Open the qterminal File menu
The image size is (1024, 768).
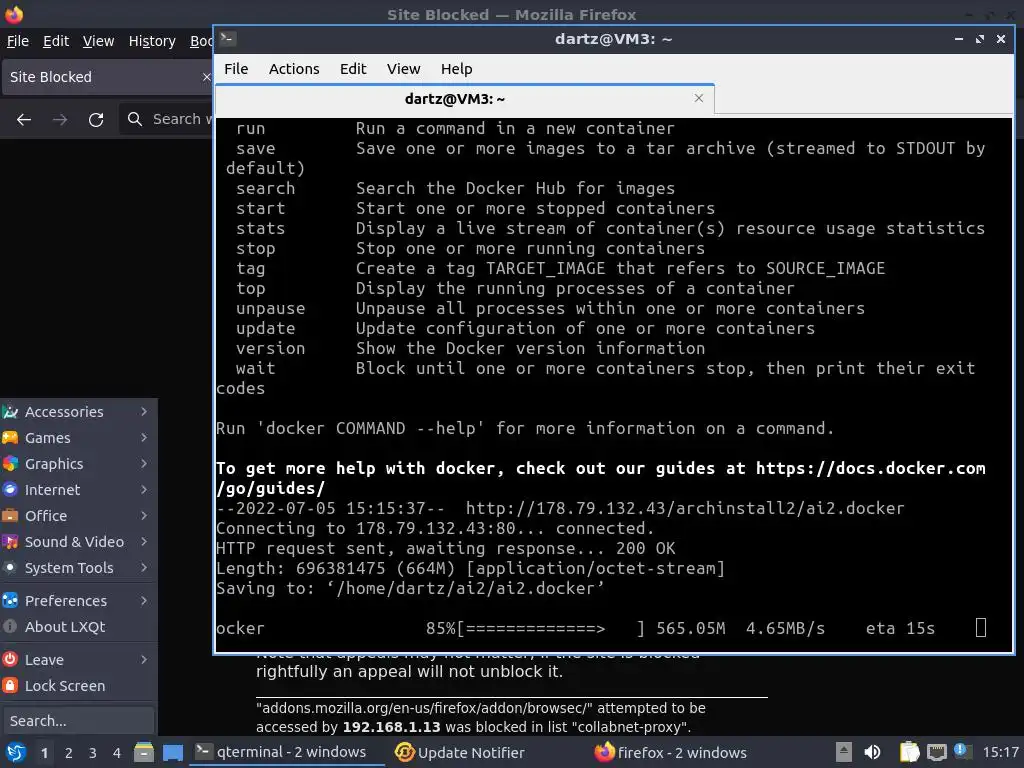point(236,69)
